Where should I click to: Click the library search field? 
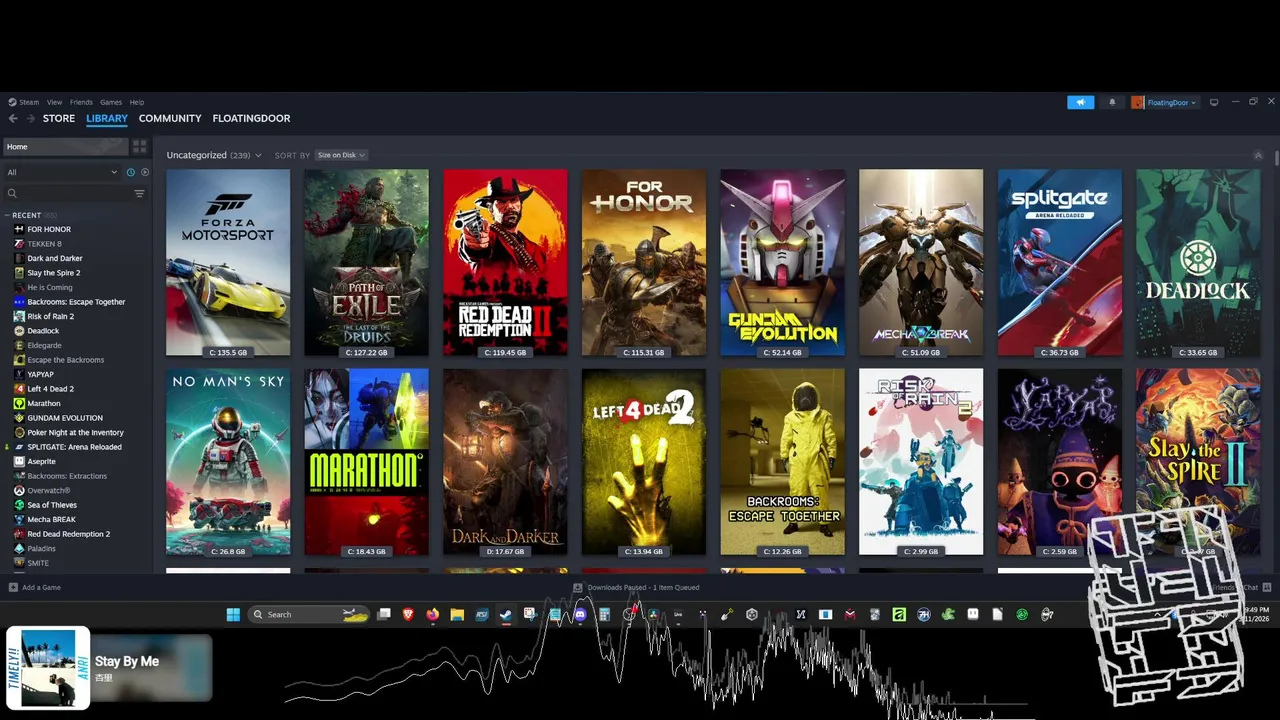68,193
